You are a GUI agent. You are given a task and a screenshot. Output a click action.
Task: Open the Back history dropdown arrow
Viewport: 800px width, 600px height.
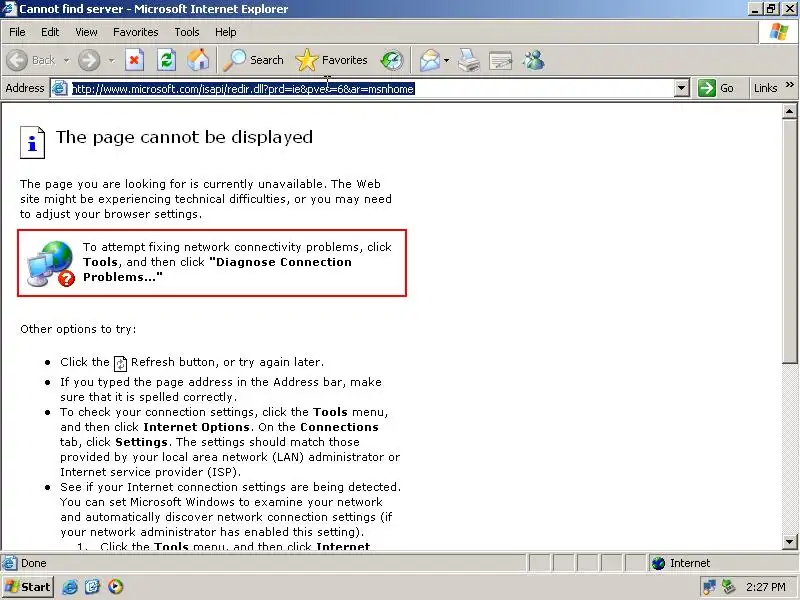[x=66, y=60]
